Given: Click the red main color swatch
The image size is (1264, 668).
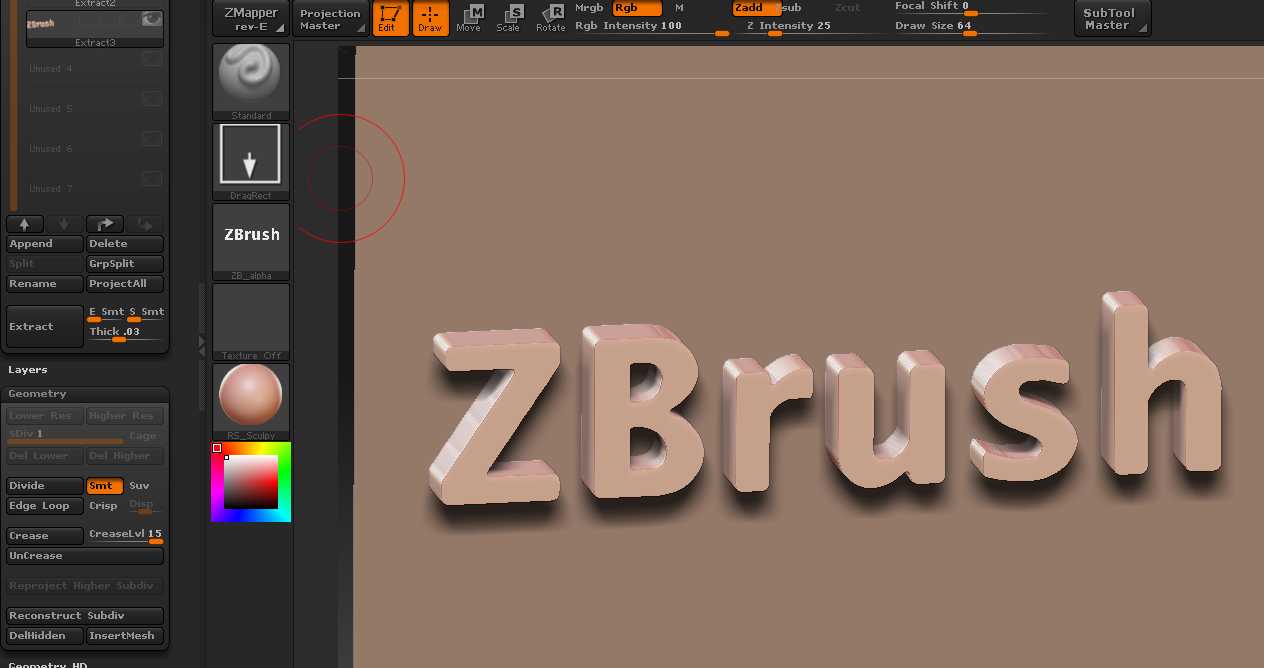Looking at the screenshot, I should pyautogui.click(x=217, y=448).
